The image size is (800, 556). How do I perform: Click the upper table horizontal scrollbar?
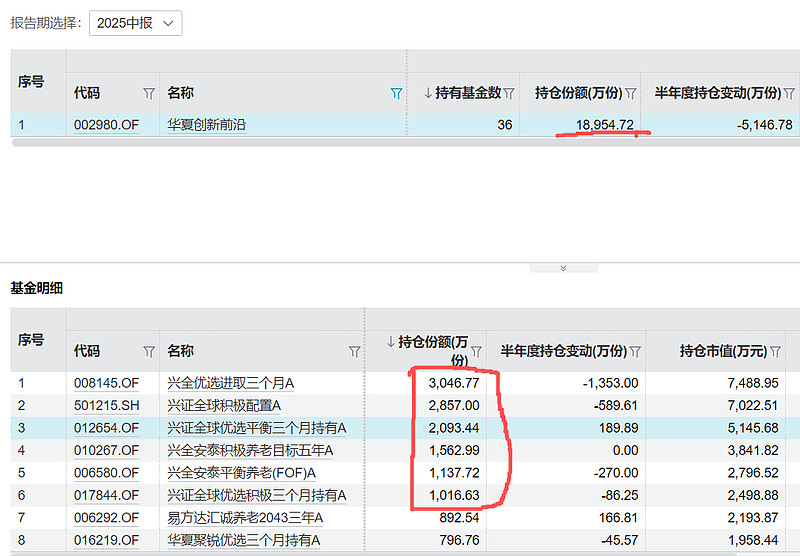tap(406, 143)
